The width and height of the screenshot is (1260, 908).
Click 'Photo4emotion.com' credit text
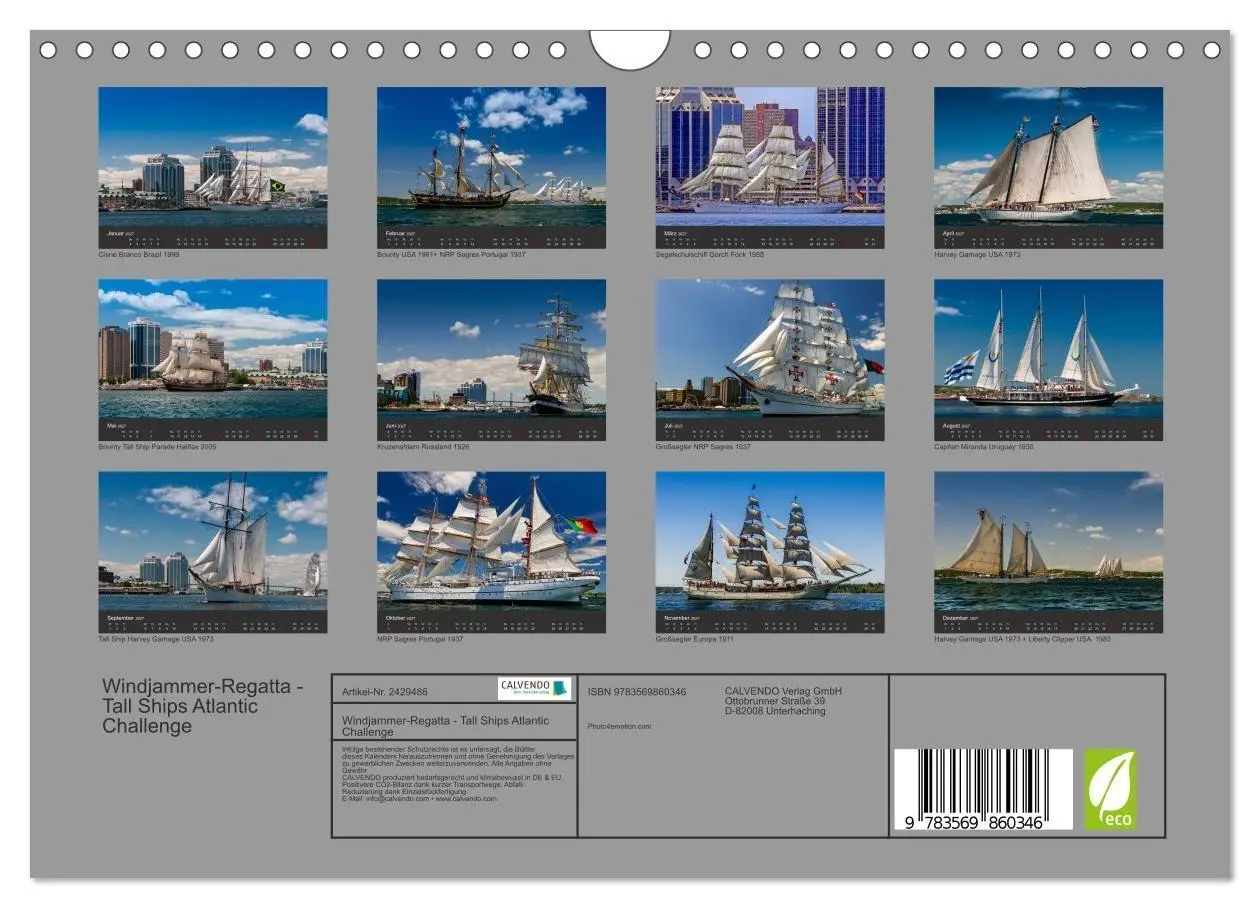(620, 726)
